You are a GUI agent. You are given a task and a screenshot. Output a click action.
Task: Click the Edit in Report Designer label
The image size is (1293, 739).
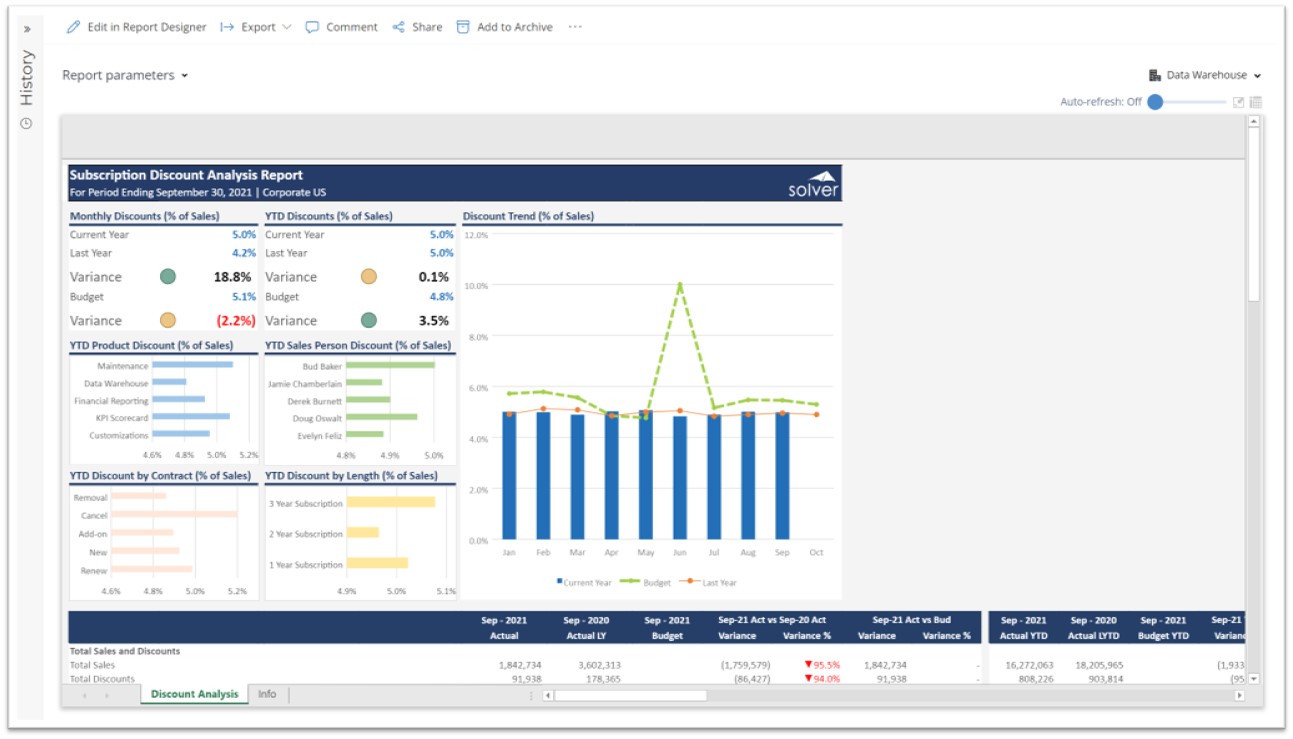pyautogui.click(x=147, y=27)
